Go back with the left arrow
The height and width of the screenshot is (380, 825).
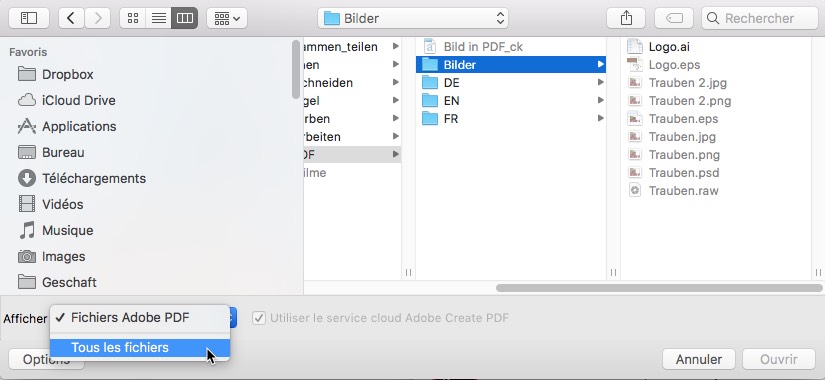[71, 18]
